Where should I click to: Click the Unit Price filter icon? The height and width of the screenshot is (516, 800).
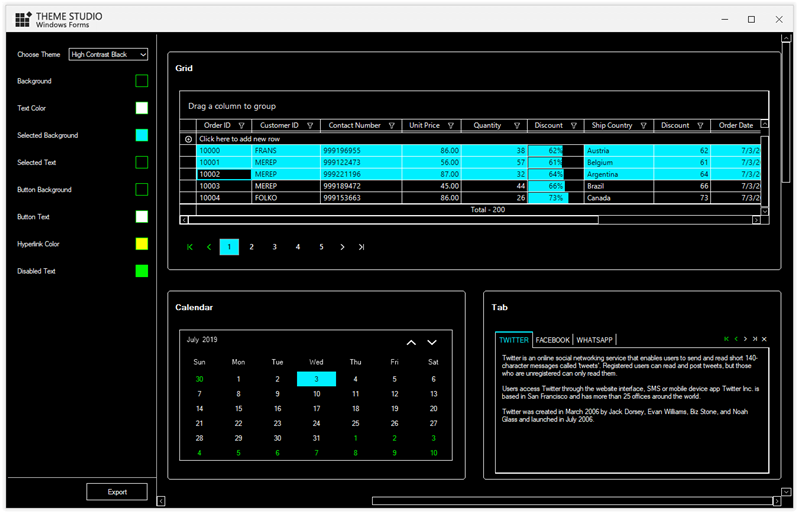[451, 126]
